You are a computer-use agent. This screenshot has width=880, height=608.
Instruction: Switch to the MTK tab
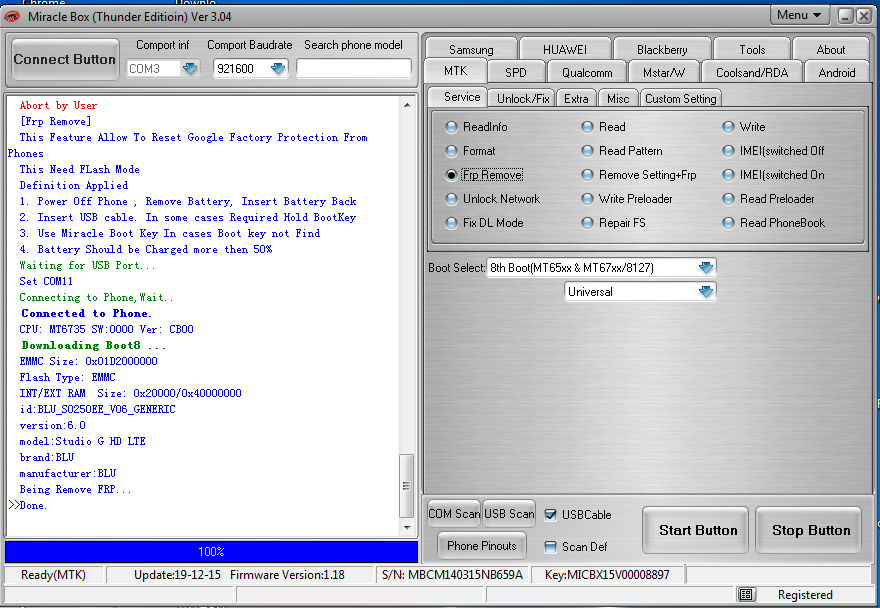[x=455, y=71]
